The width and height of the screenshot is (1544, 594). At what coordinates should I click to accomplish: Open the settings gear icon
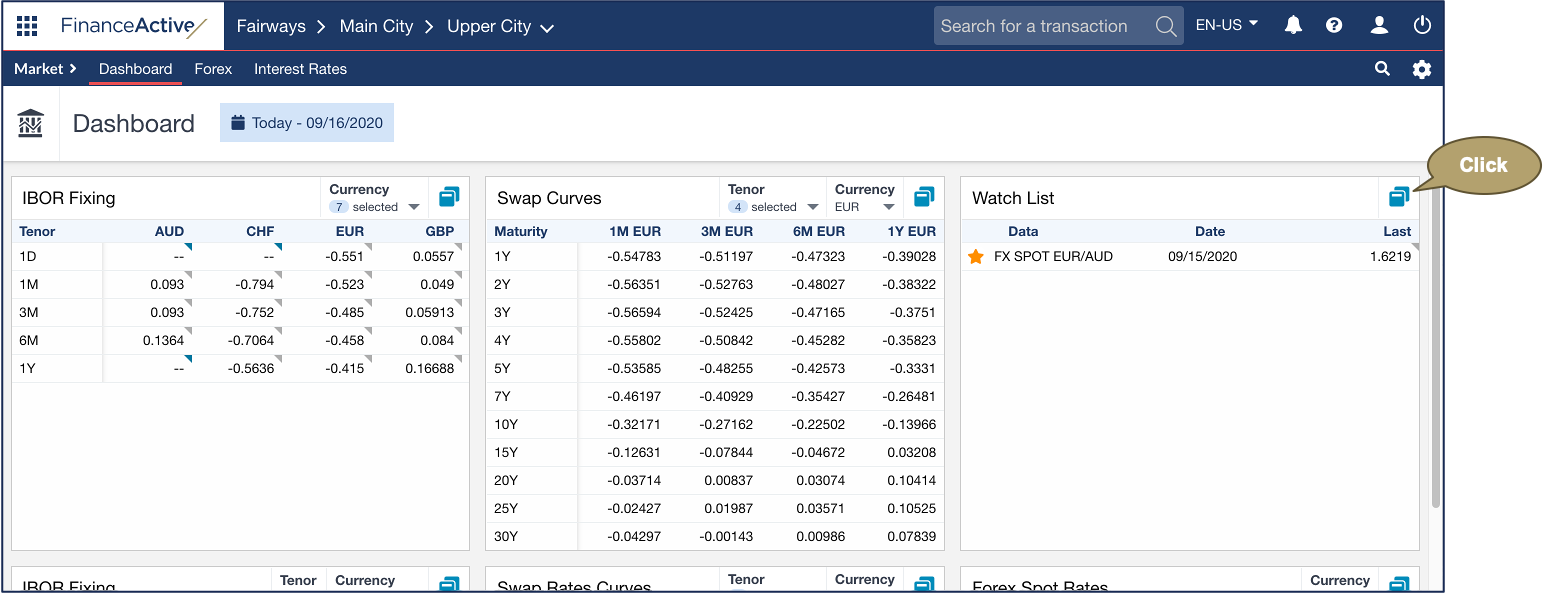pyautogui.click(x=1422, y=69)
